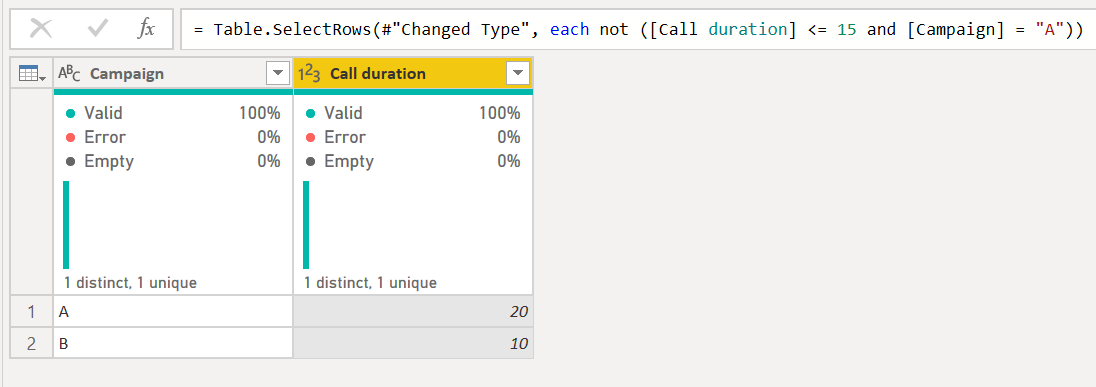Click the Error 0% entry under Call duration
Viewport: 1096px width, 387px height.
click(x=413, y=137)
